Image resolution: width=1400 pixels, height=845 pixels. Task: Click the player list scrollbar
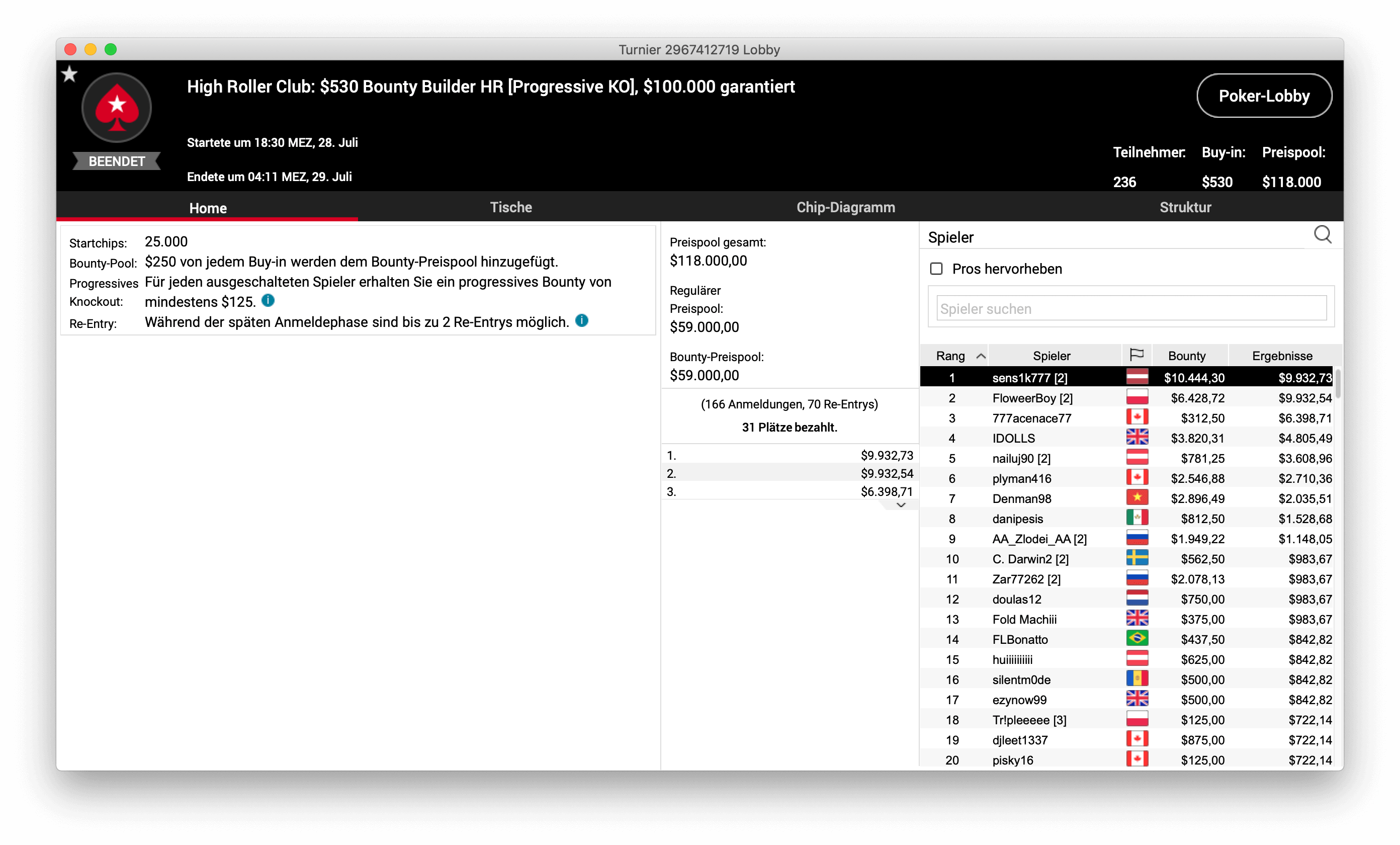[1338, 384]
